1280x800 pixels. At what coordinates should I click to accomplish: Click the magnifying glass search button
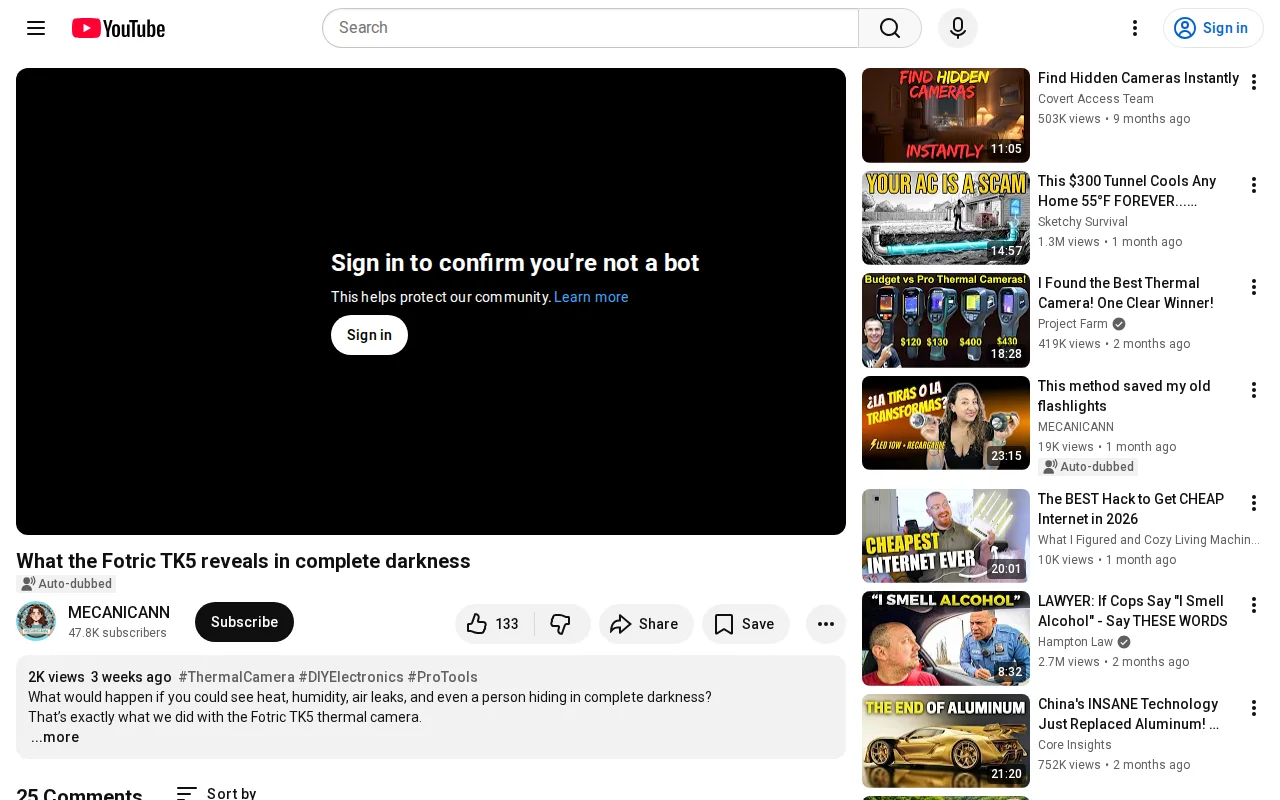[890, 28]
